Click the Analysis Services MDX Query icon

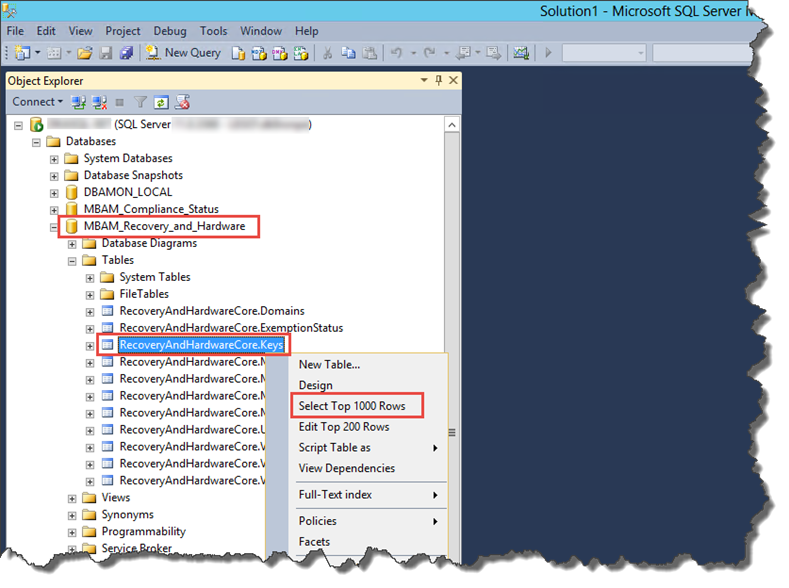tap(259, 53)
